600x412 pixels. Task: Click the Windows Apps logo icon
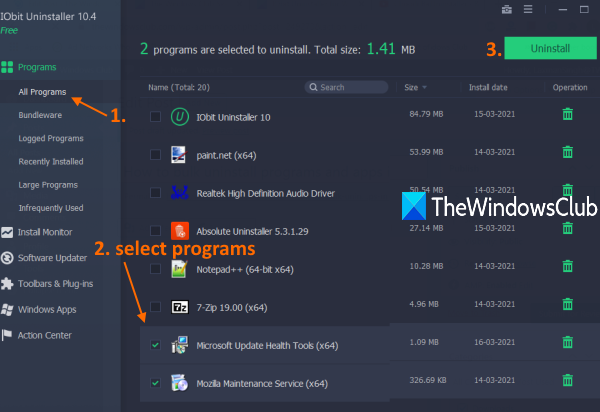(7, 309)
